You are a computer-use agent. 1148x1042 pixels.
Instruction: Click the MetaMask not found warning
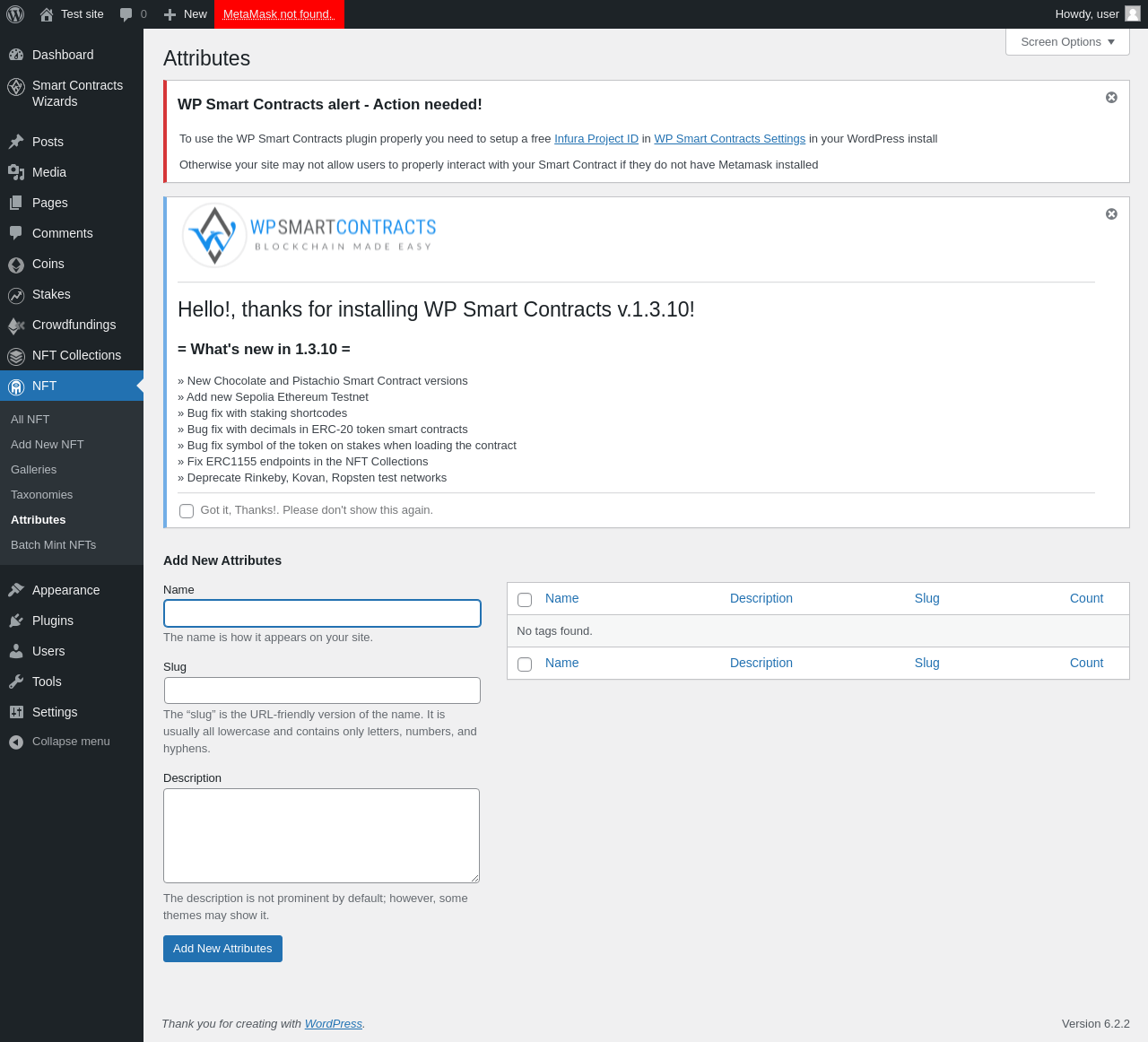[279, 14]
